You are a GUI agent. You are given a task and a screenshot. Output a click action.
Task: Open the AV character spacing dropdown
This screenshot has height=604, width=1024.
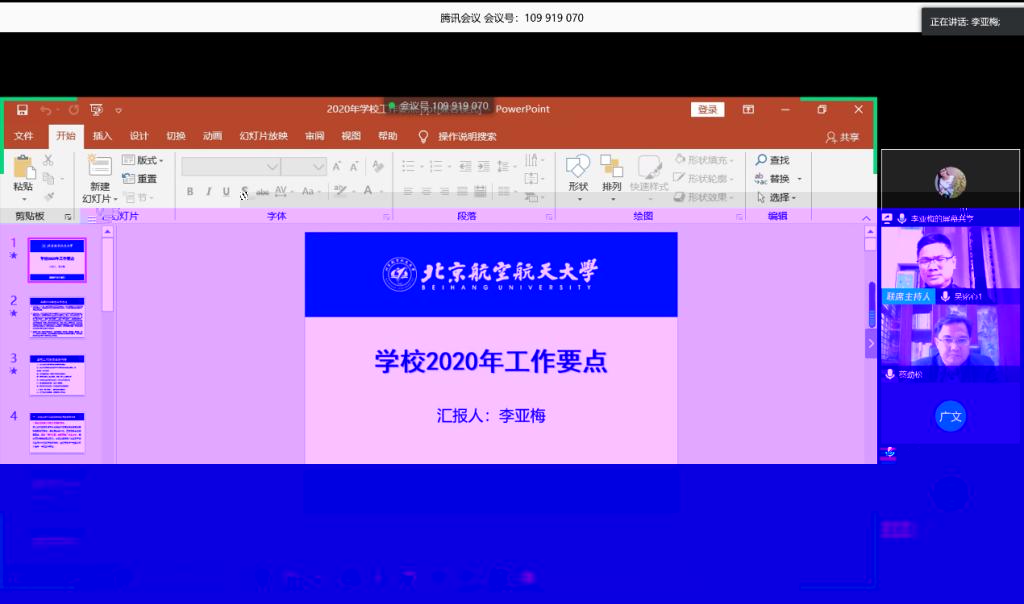(x=283, y=191)
